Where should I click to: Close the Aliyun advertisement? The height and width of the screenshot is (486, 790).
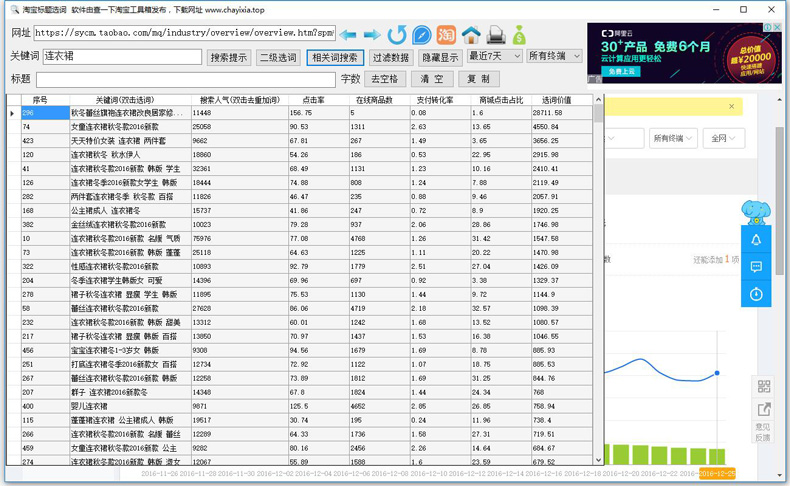tap(777, 27)
